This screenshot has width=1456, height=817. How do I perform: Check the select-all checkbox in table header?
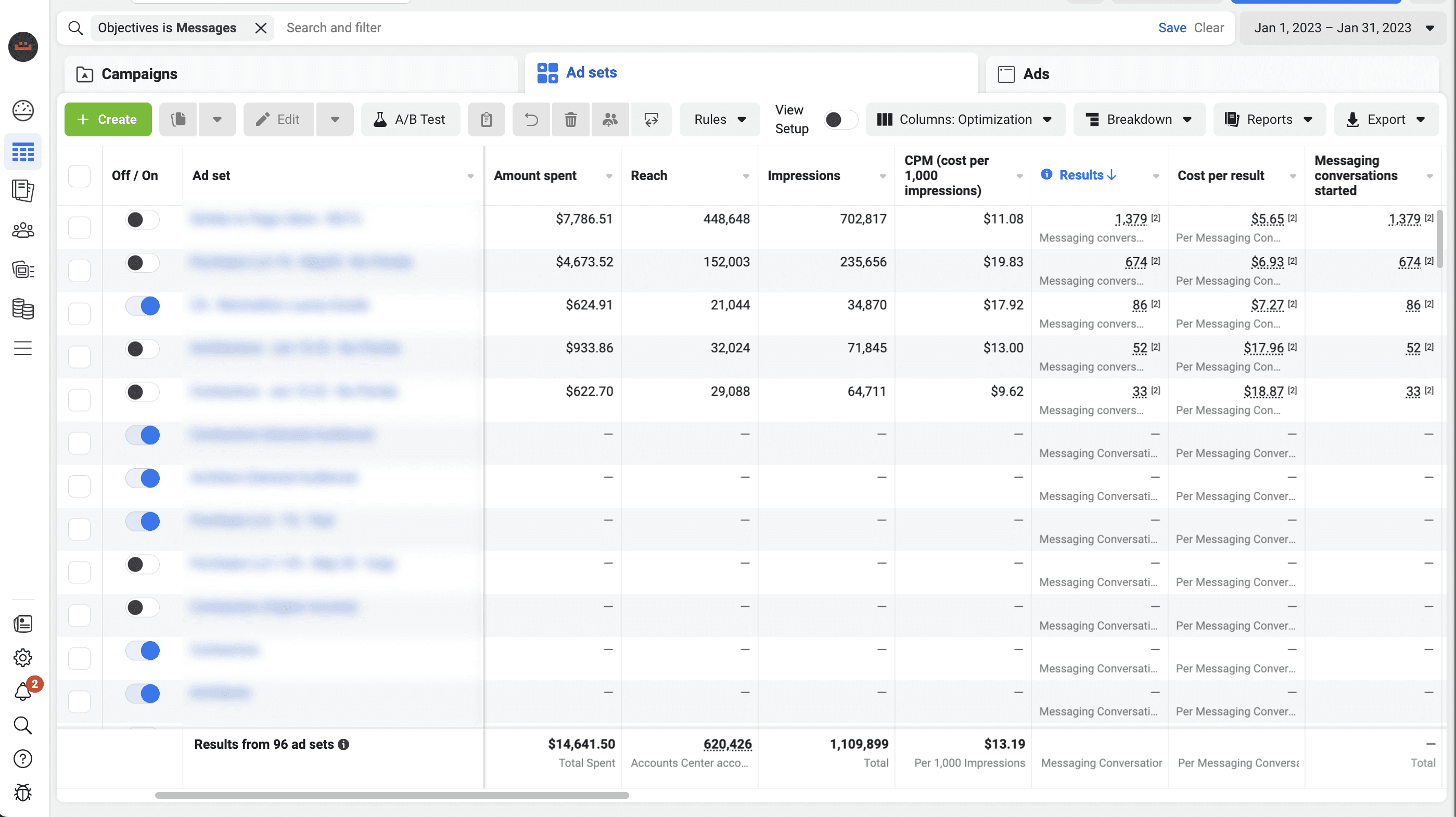pyautogui.click(x=79, y=176)
